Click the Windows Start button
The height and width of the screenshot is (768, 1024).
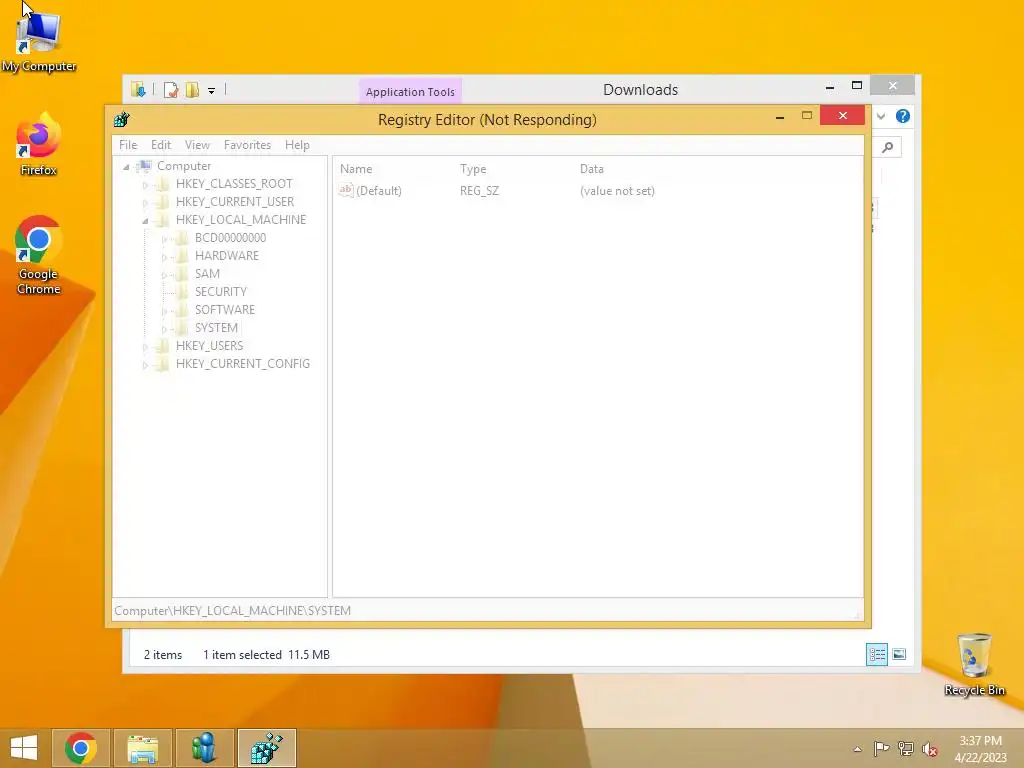(24, 748)
